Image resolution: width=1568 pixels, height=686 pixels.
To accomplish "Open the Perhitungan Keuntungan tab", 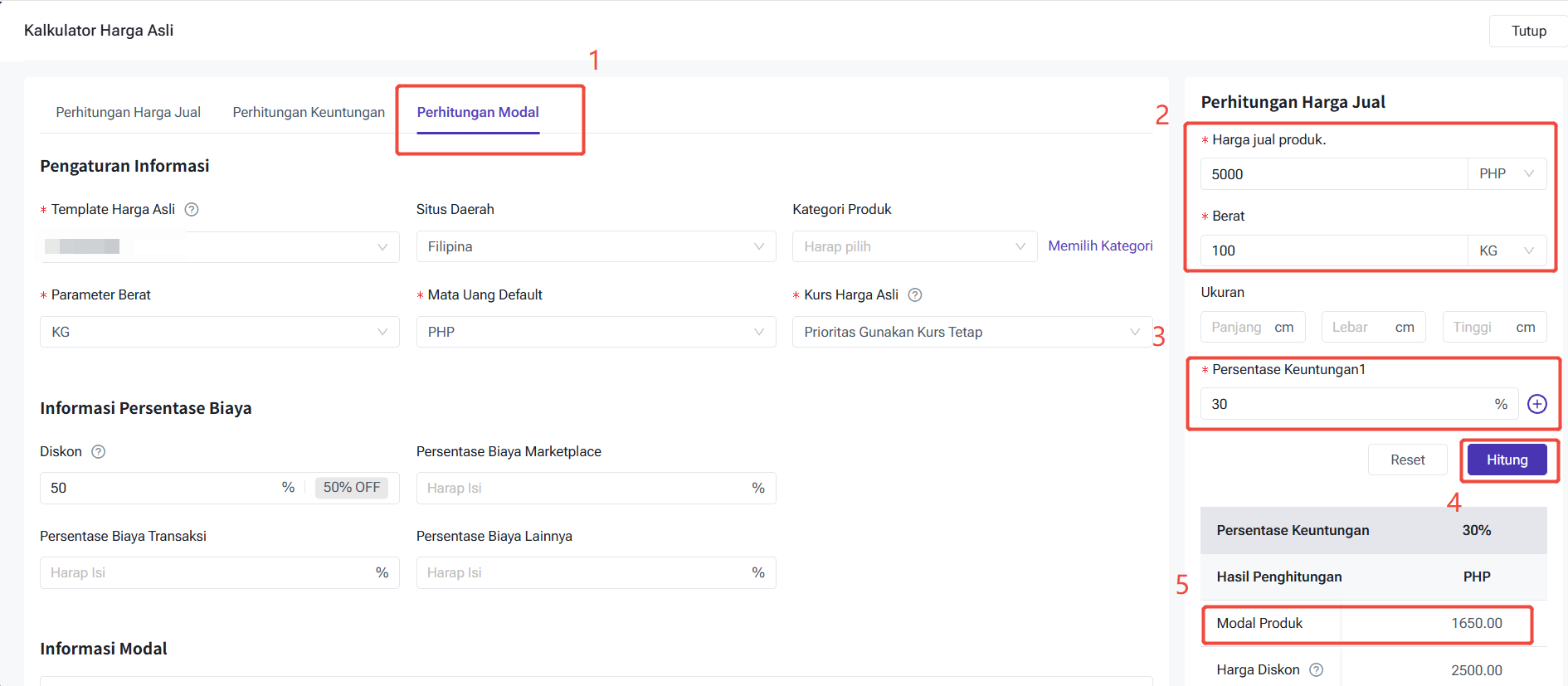I will pyautogui.click(x=309, y=113).
